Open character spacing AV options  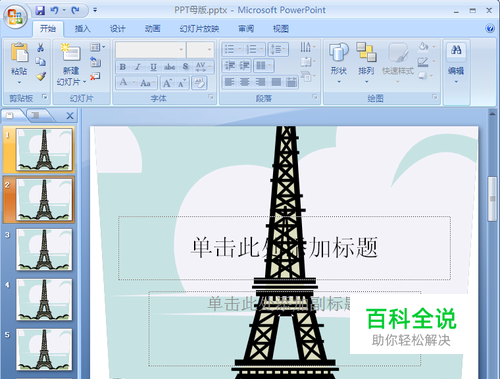(x=203, y=67)
